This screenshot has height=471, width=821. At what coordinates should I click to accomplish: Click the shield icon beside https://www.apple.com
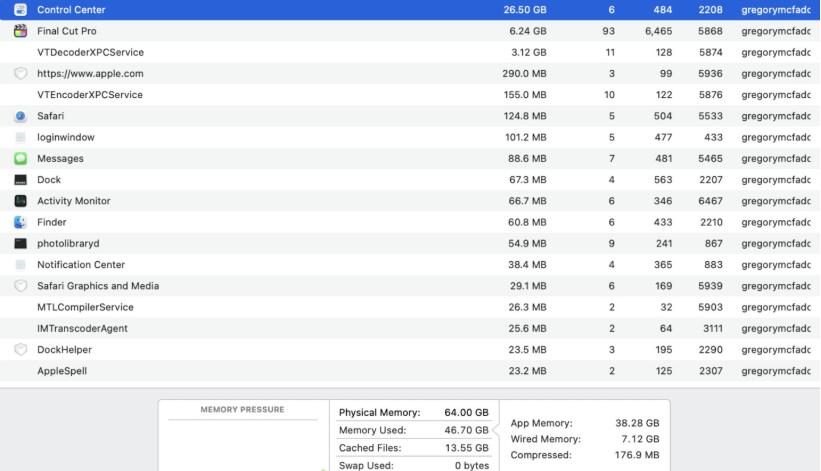[x=20, y=74]
